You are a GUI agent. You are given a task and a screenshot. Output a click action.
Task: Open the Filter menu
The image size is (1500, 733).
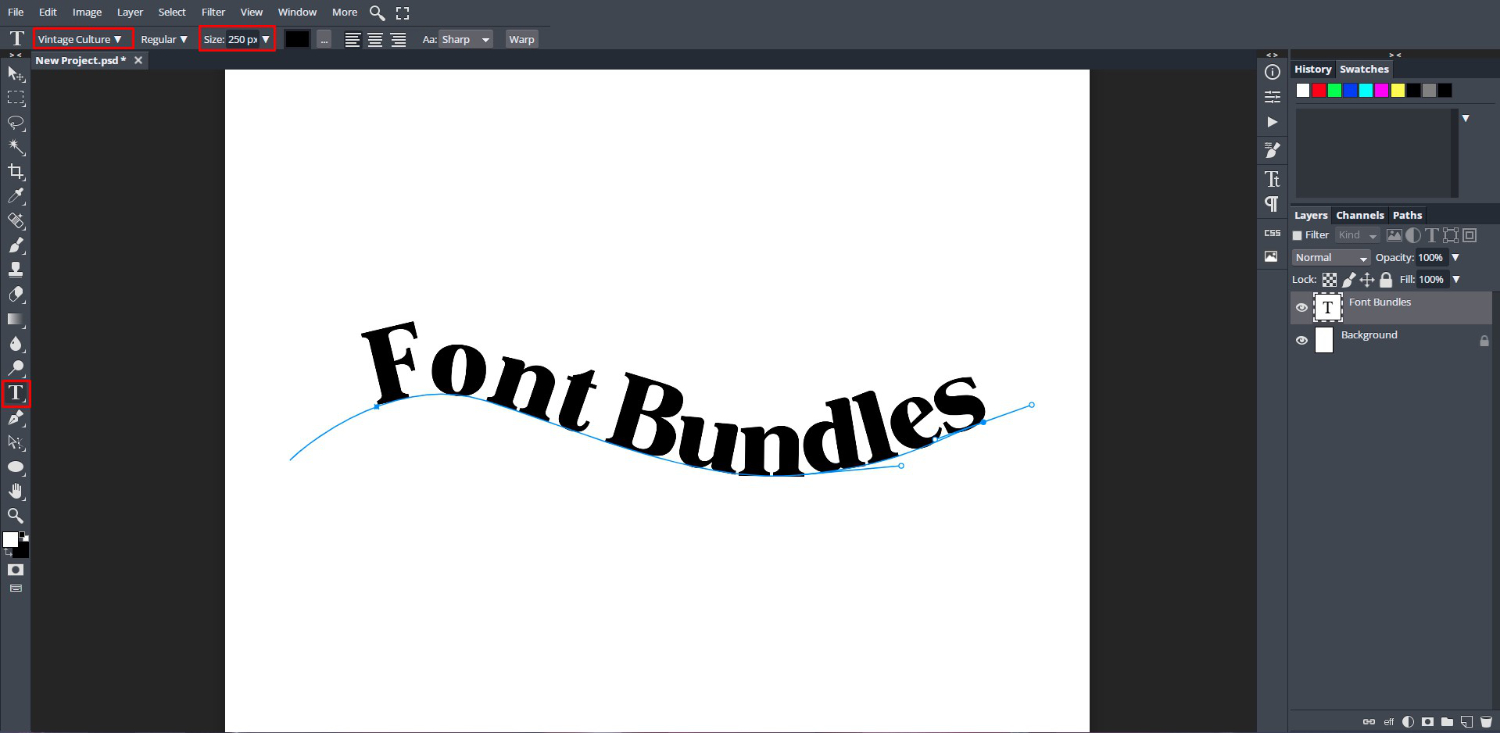tap(213, 12)
